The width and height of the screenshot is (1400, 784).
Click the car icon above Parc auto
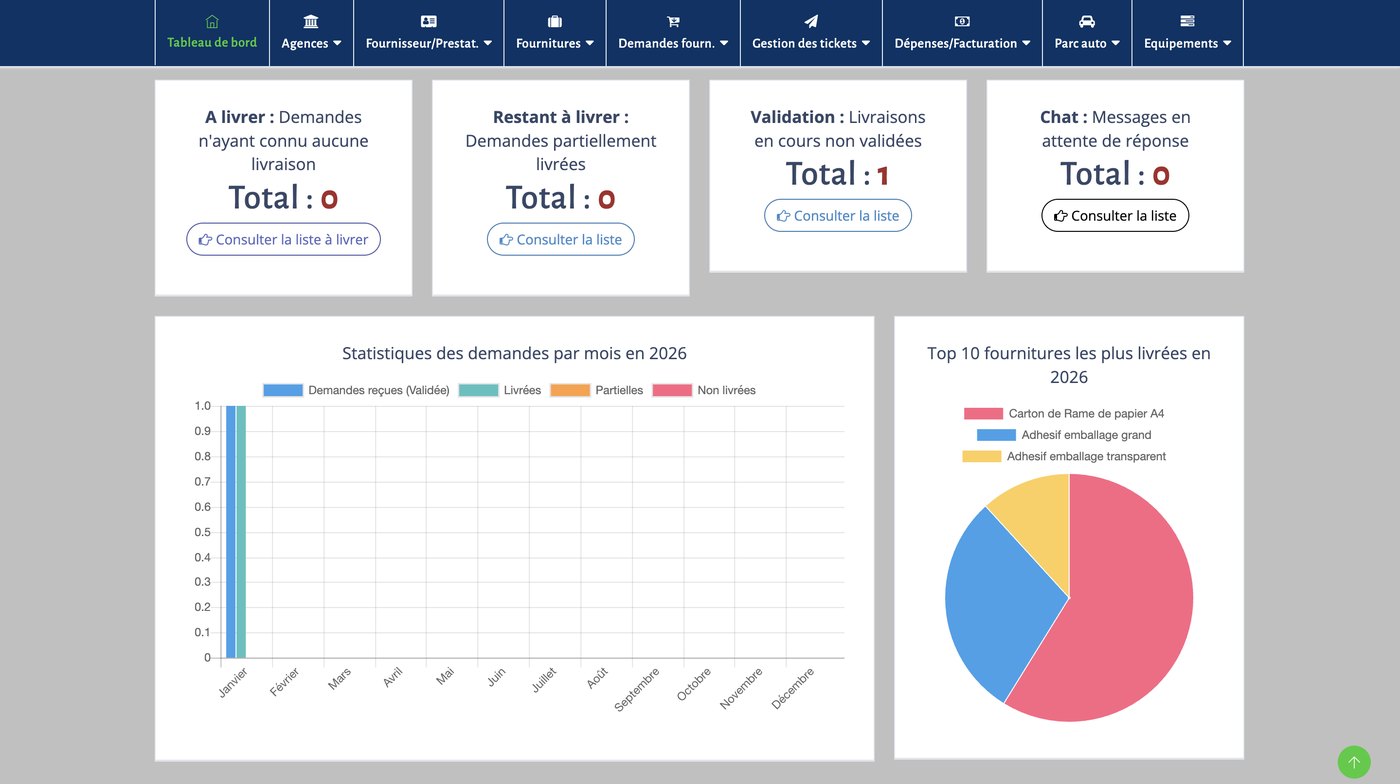click(x=1087, y=21)
